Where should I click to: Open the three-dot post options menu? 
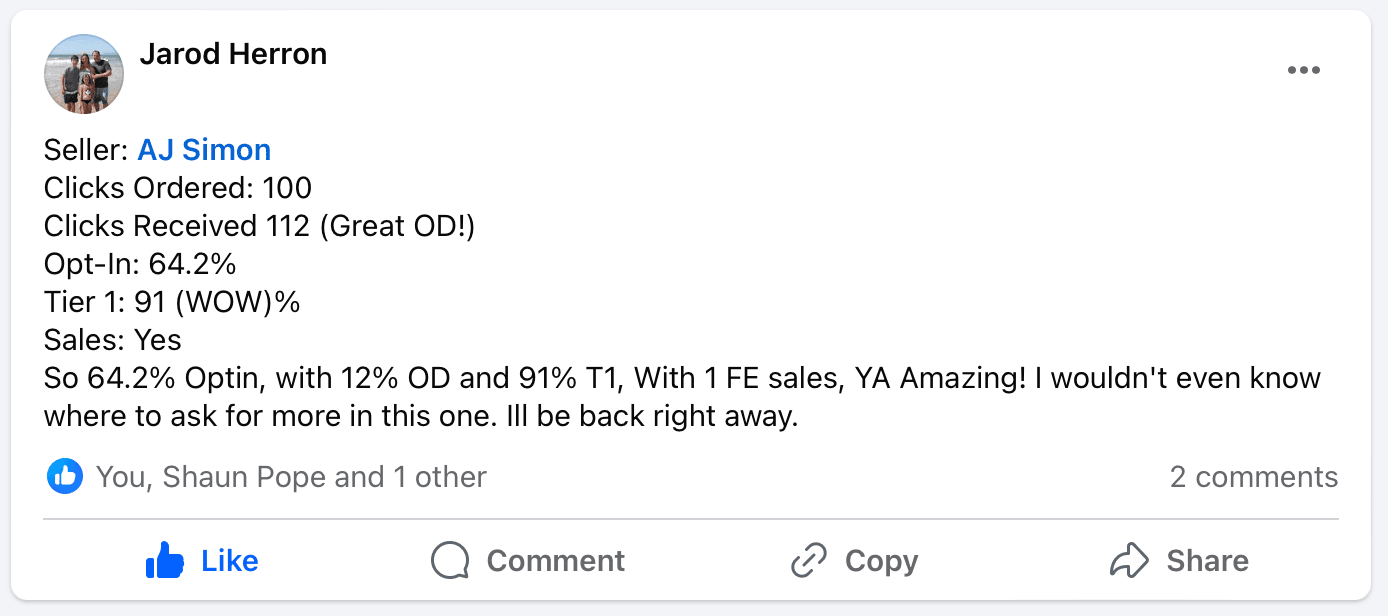[x=1303, y=70]
